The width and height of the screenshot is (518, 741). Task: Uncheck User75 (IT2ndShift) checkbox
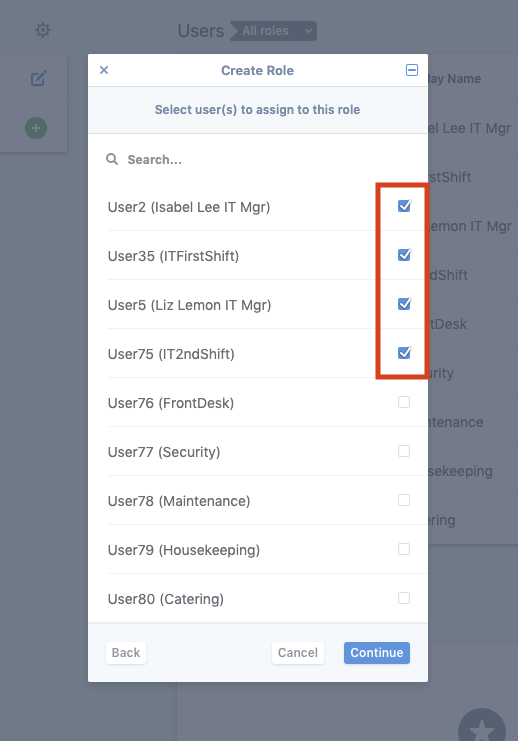click(x=404, y=353)
